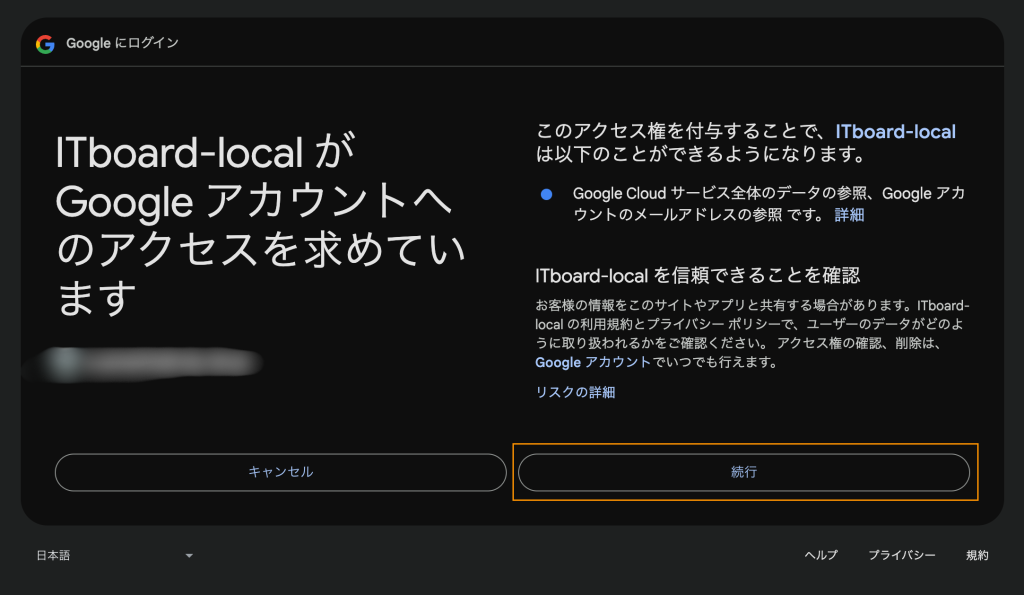Click the 'ITboard-local を信頼できることを確認' heading

(x=697, y=275)
